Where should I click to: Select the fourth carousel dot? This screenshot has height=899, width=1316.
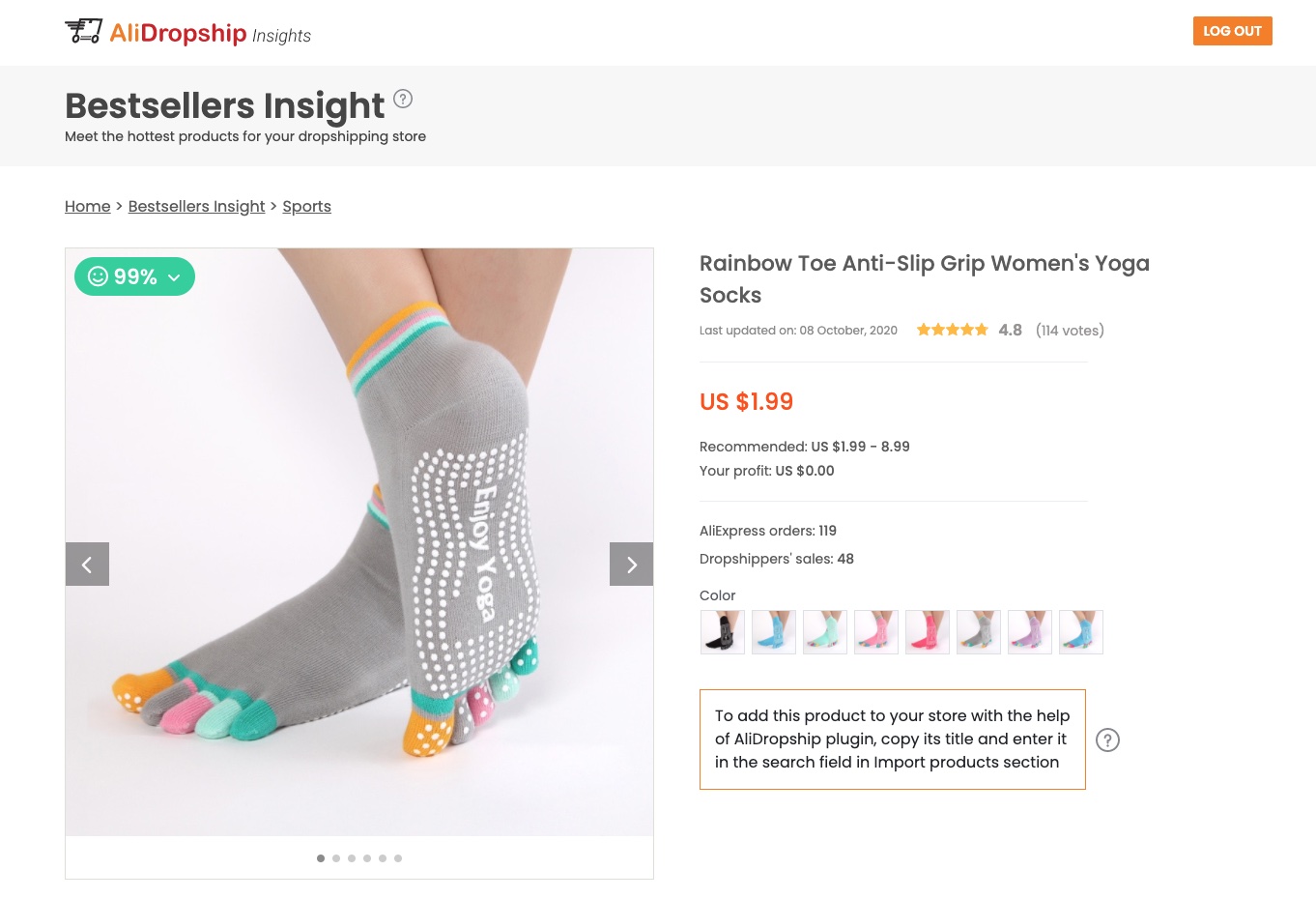click(x=367, y=858)
